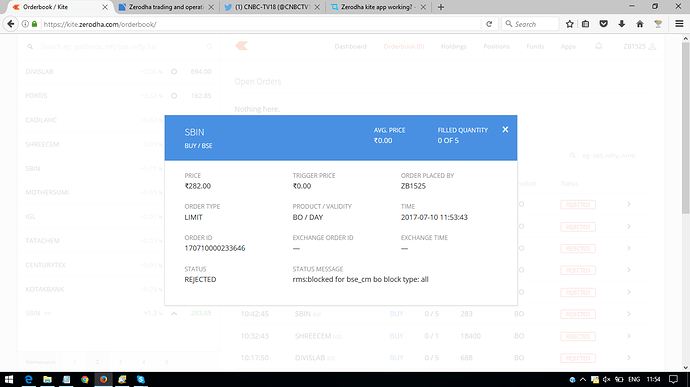Bookmark this page with the star icon
The width and height of the screenshot is (690, 387).
pos(569,24)
